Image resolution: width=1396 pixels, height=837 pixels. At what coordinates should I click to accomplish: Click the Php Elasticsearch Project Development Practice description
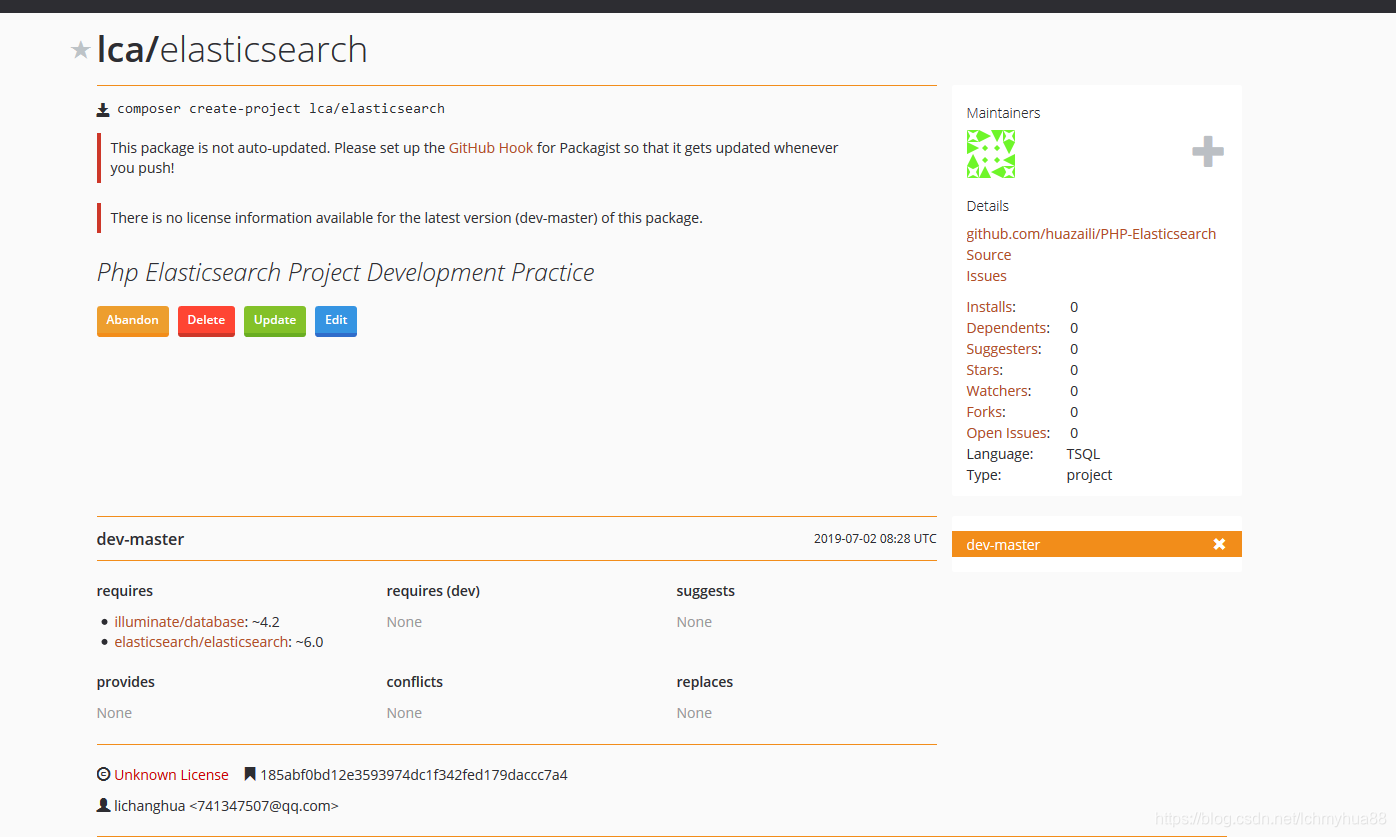[x=345, y=273]
